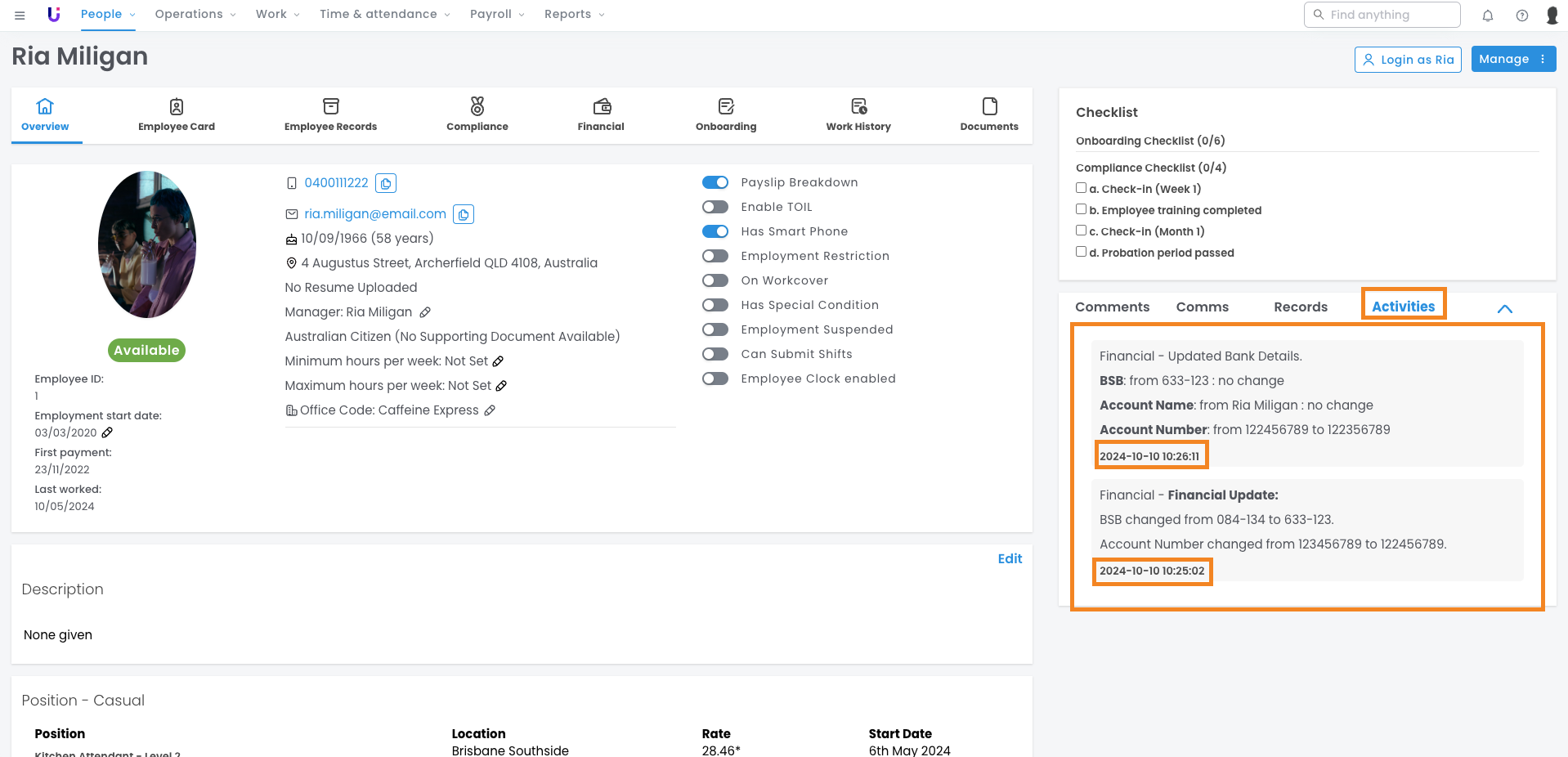Copy the email address to clipboard

(x=464, y=214)
